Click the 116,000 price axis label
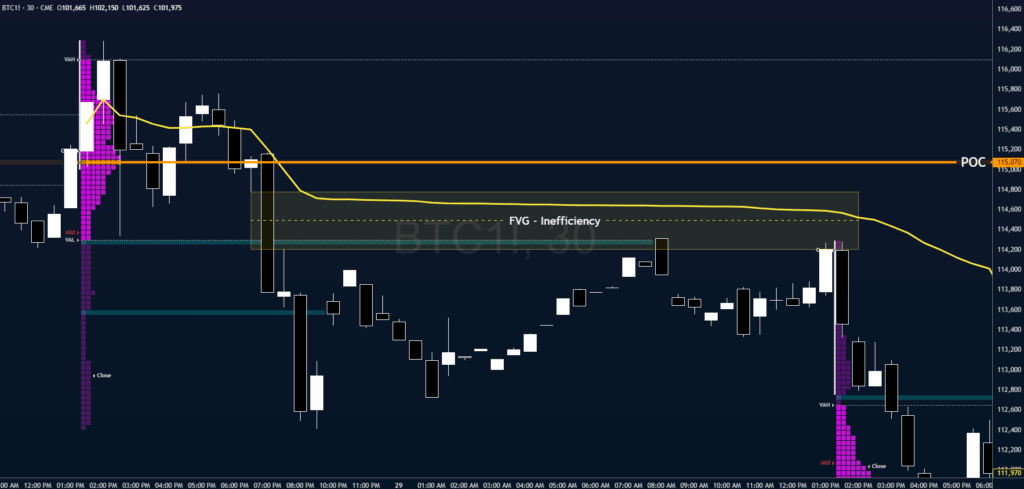This screenshot has height=489, width=1024. coord(1009,69)
